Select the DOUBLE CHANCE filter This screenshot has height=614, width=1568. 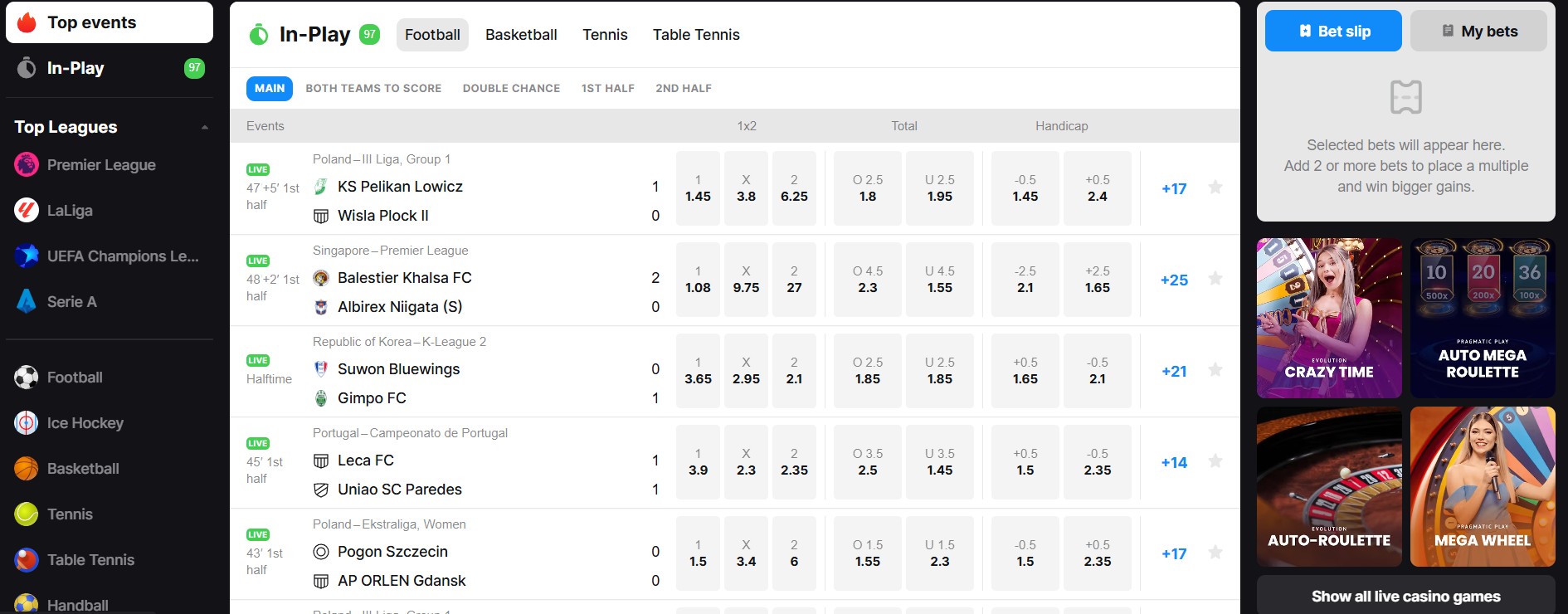tap(511, 88)
